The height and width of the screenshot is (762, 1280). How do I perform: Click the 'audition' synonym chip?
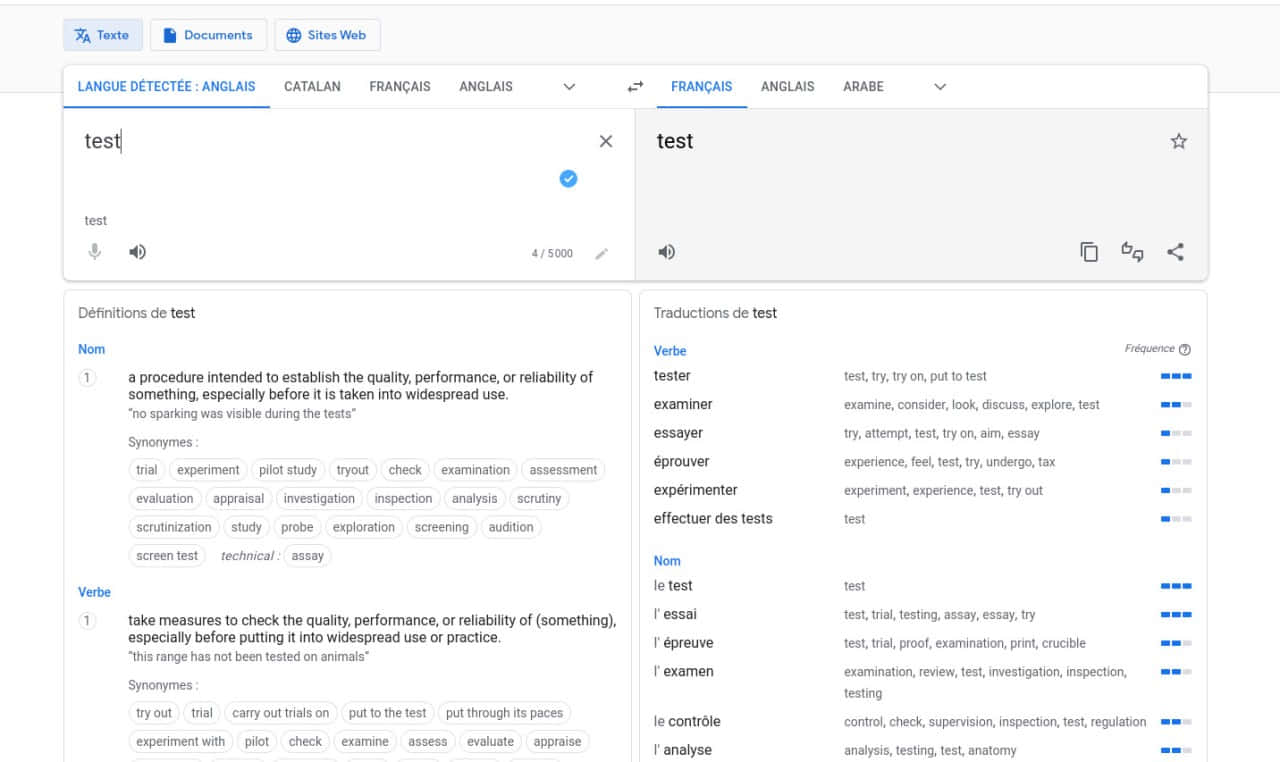pyautogui.click(x=511, y=527)
